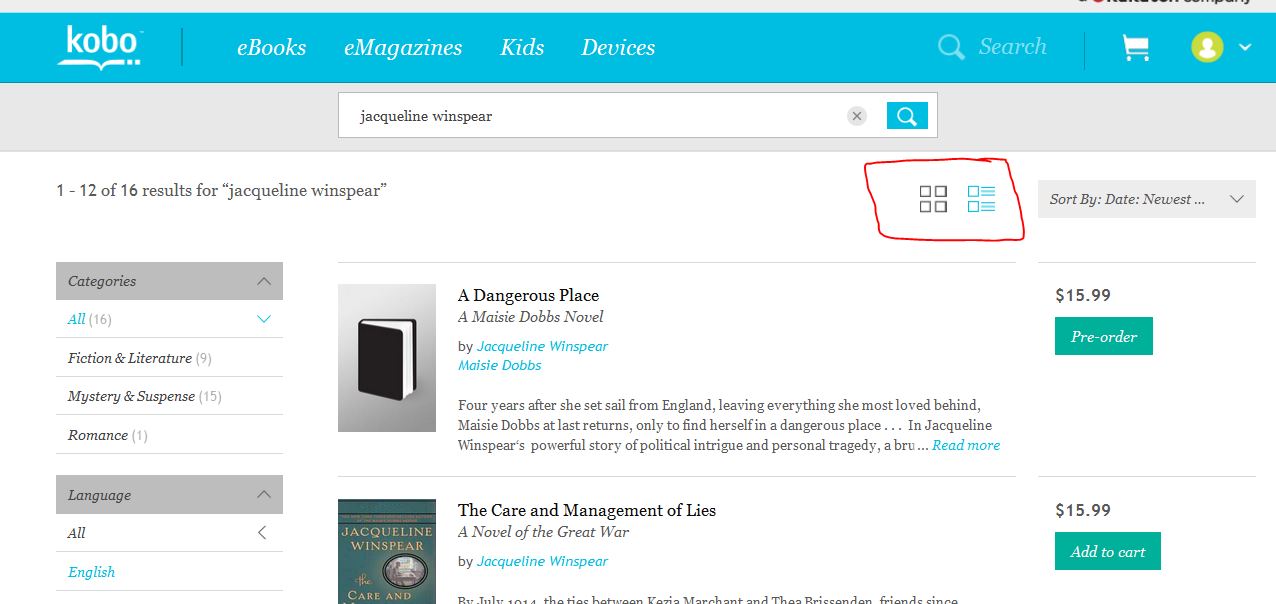Switch to list view layout
This screenshot has width=1276, height=604.
click(981, 199)
